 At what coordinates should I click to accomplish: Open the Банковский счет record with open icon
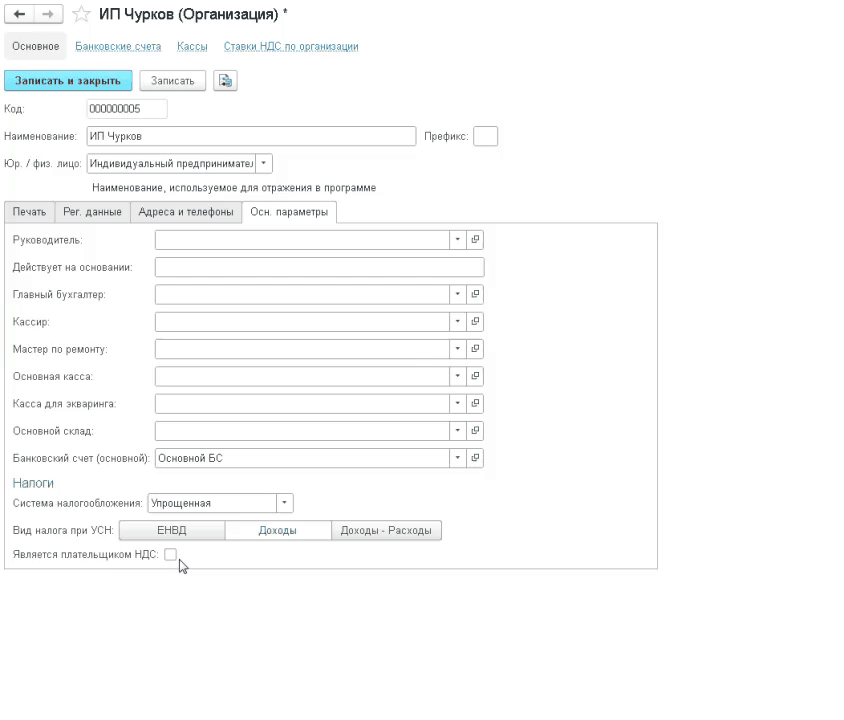pyautogui.click(x=476, y=458)
